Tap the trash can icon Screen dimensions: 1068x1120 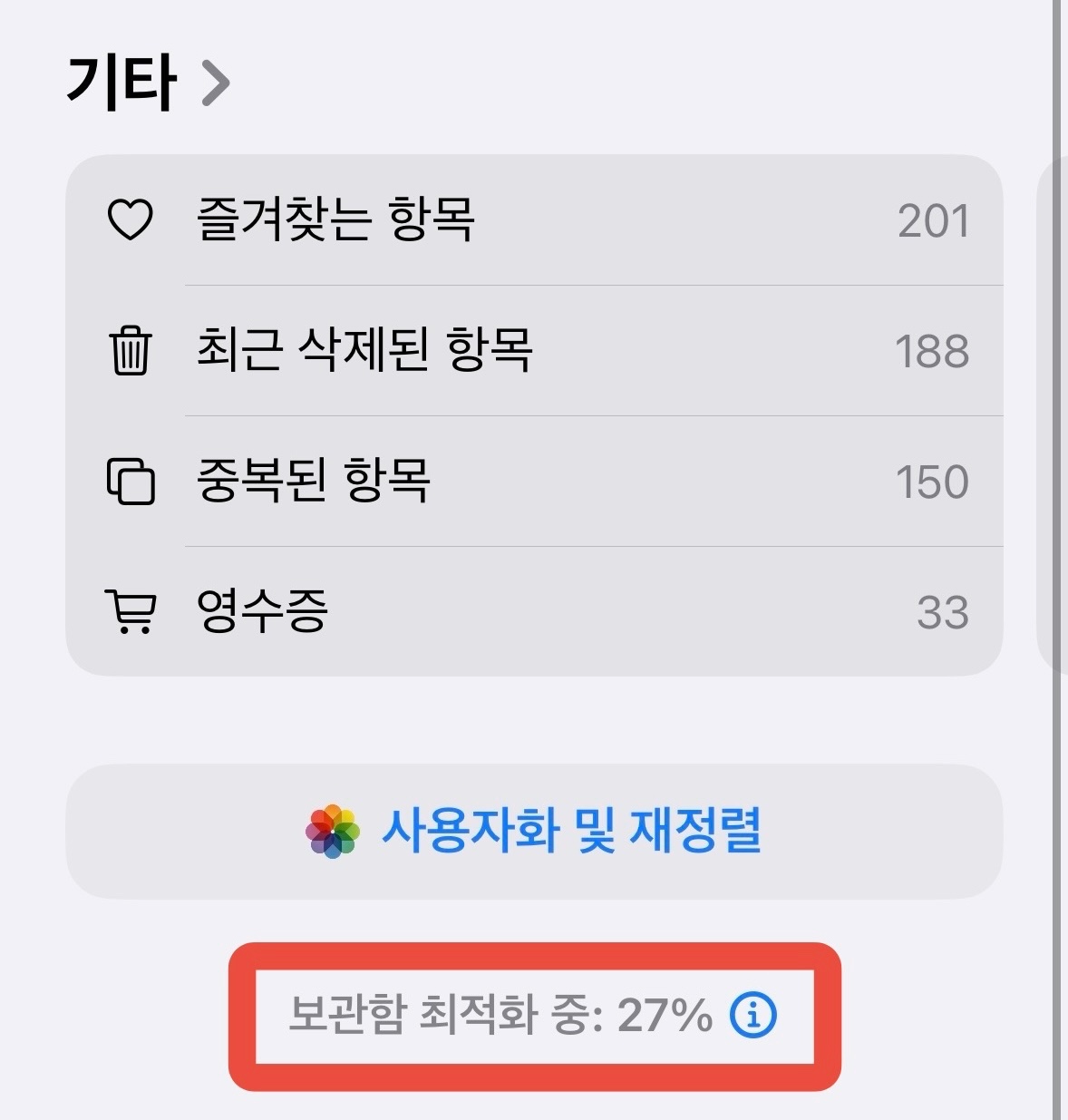(131, 351)
